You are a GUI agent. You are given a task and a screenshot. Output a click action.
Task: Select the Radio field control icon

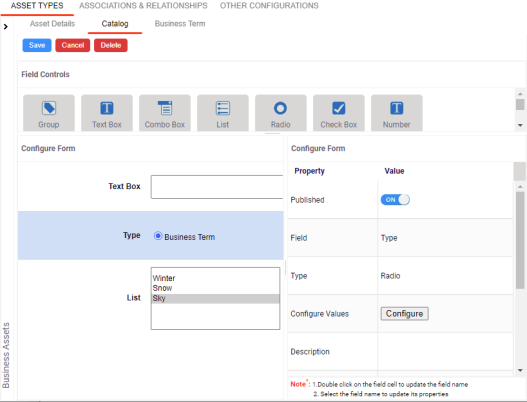(x=281, y=108)
